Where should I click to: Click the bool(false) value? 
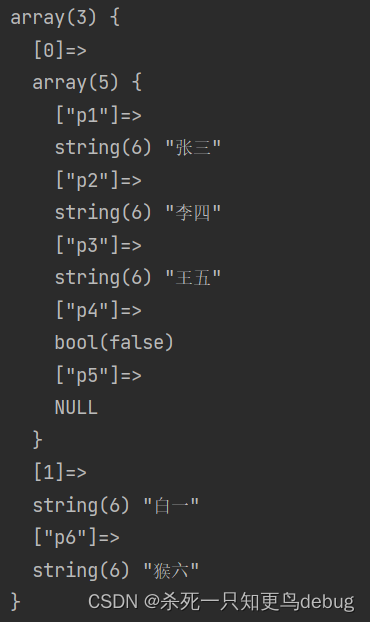(114, 343)
